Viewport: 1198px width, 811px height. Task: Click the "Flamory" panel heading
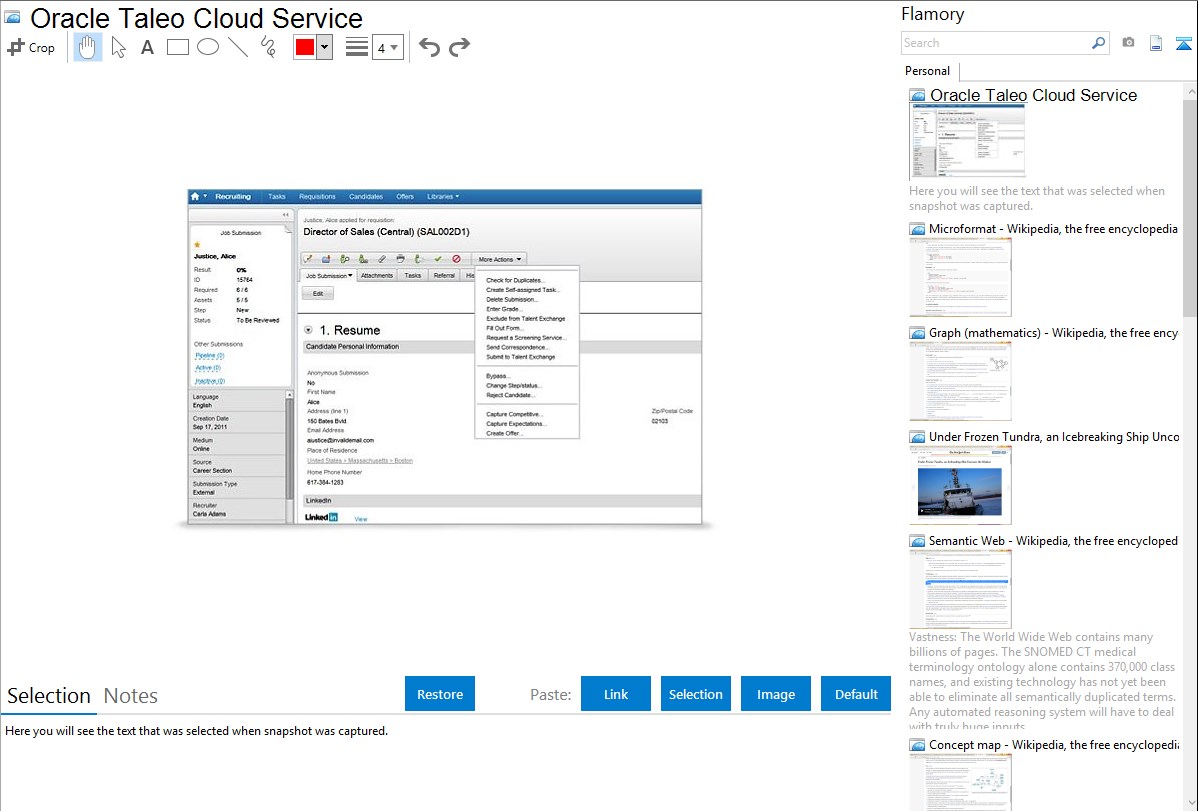(x=932, y=14)
